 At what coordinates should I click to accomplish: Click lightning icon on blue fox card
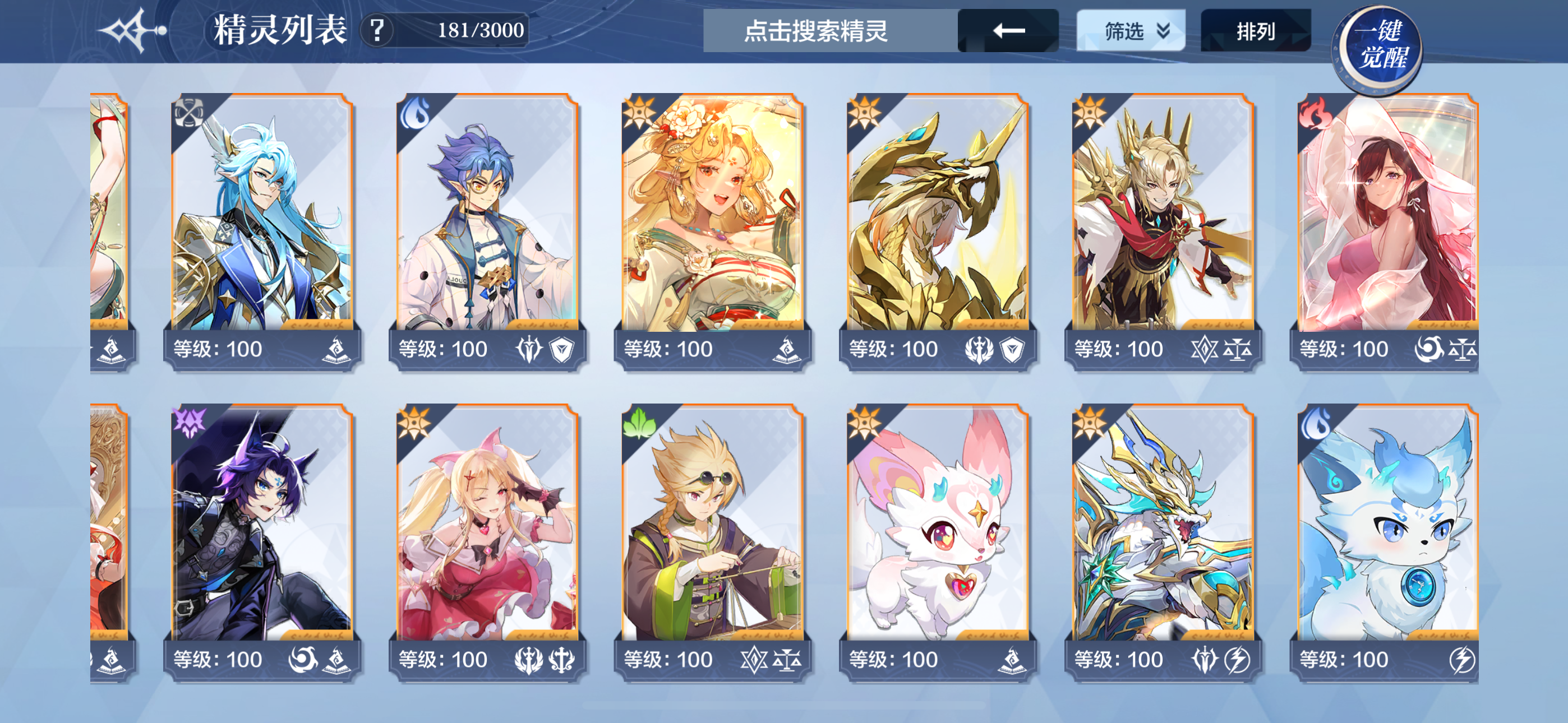click(1461, 660)
